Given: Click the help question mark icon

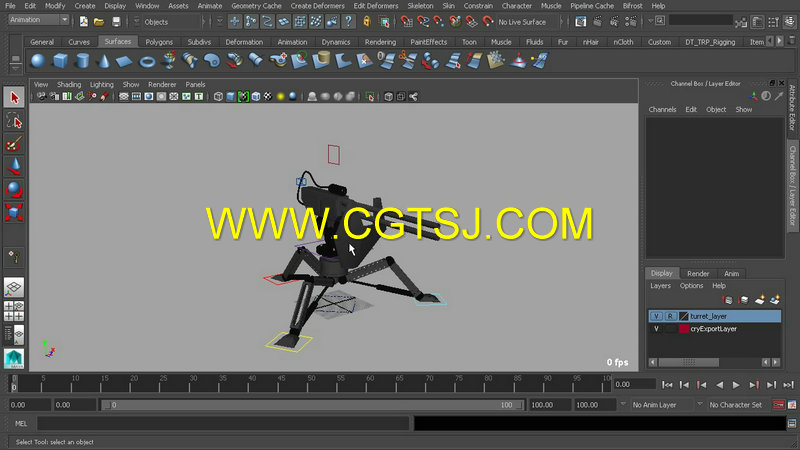Looking at the screenshot, I should click(348, 22).
